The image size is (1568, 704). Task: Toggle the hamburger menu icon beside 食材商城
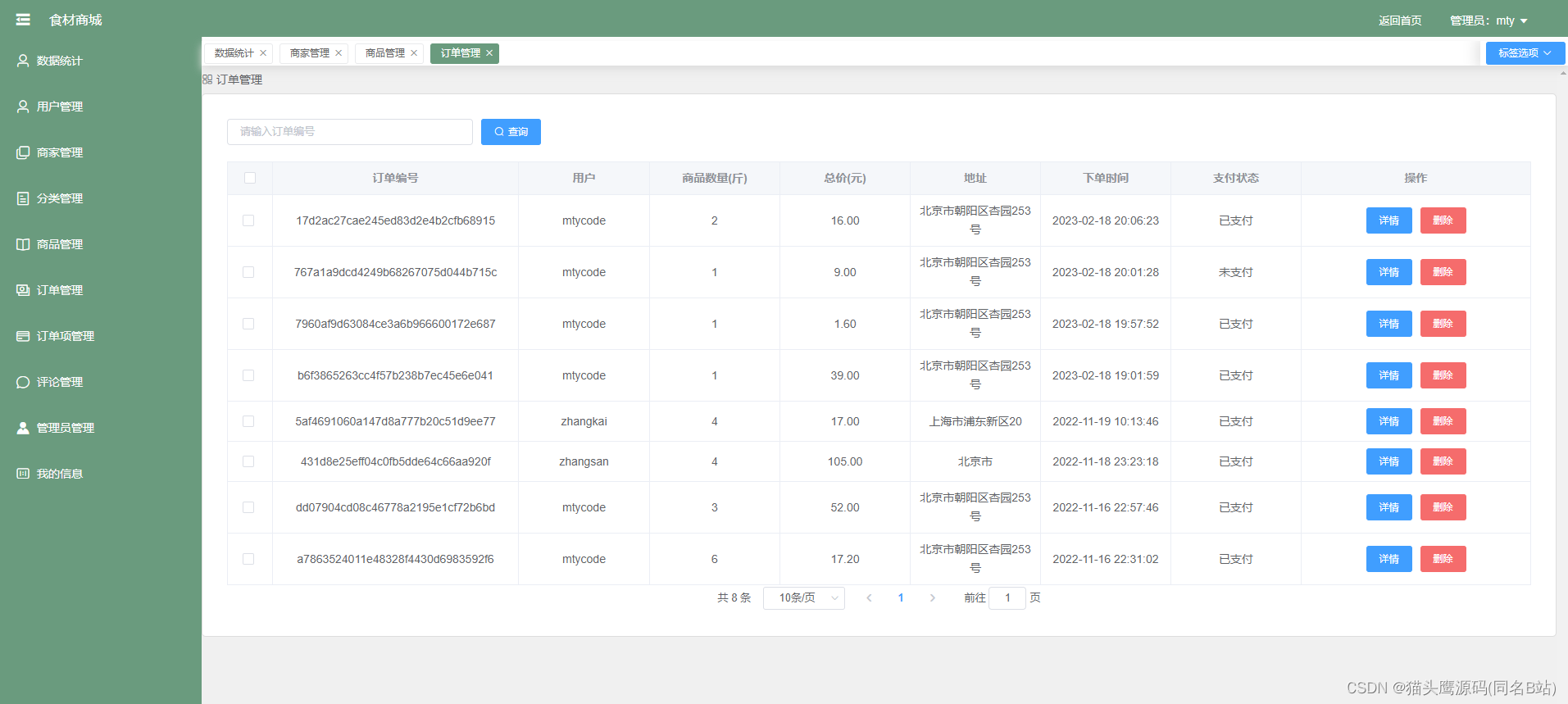coord(23,20)
